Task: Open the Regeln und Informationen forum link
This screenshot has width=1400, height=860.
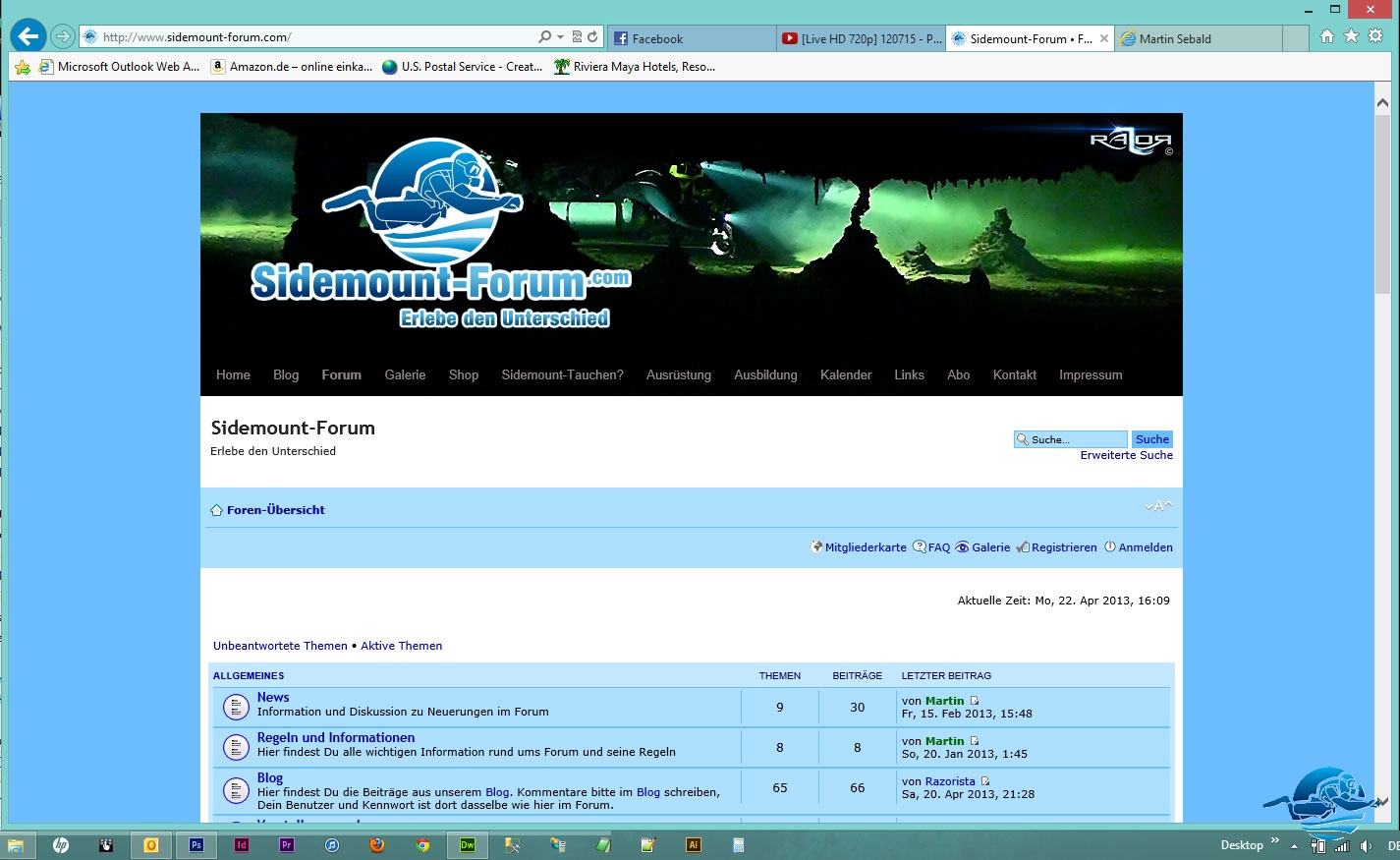Action: (336, 737)
